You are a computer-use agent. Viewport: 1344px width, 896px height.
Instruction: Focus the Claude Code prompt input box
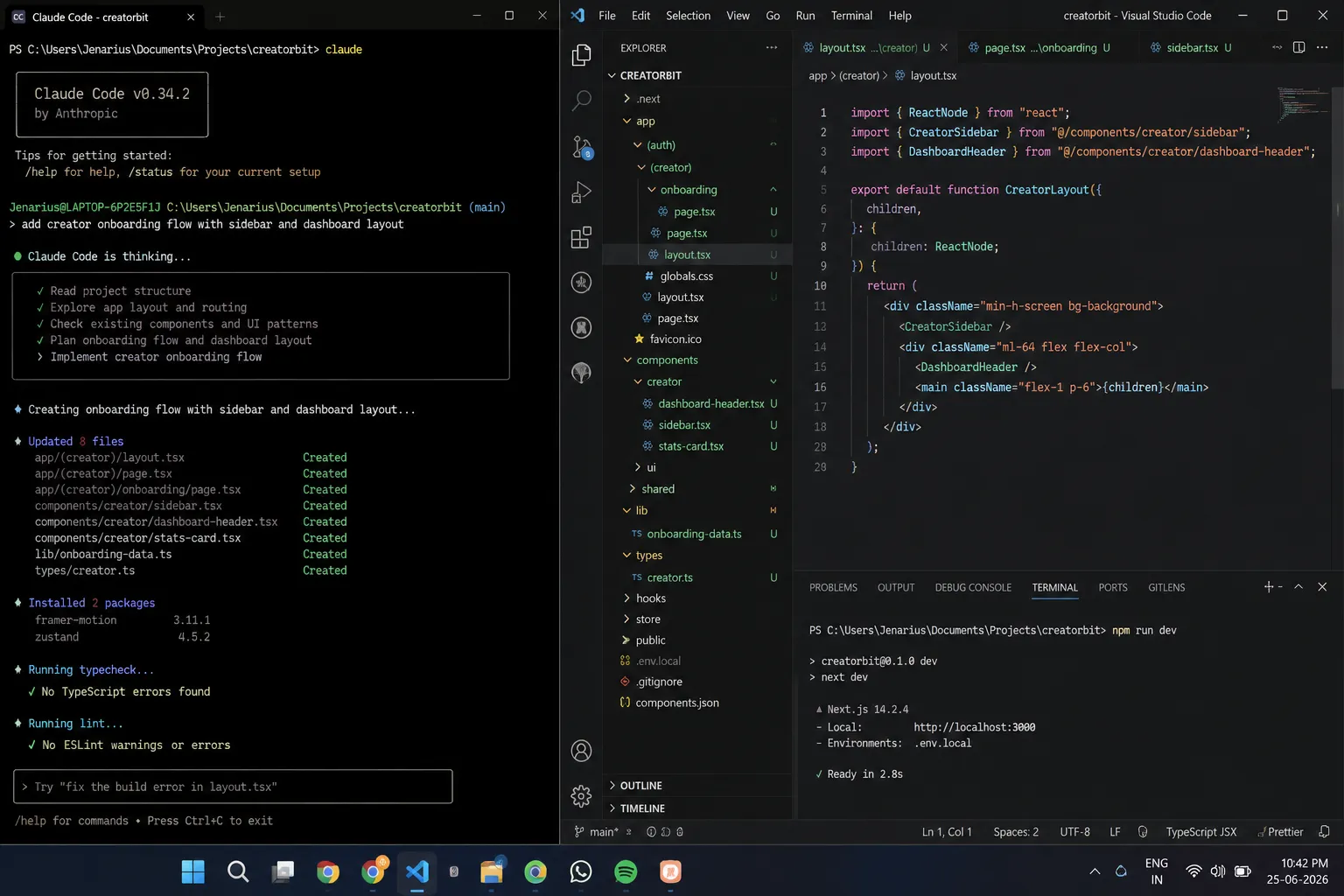[x=233, y=787]
